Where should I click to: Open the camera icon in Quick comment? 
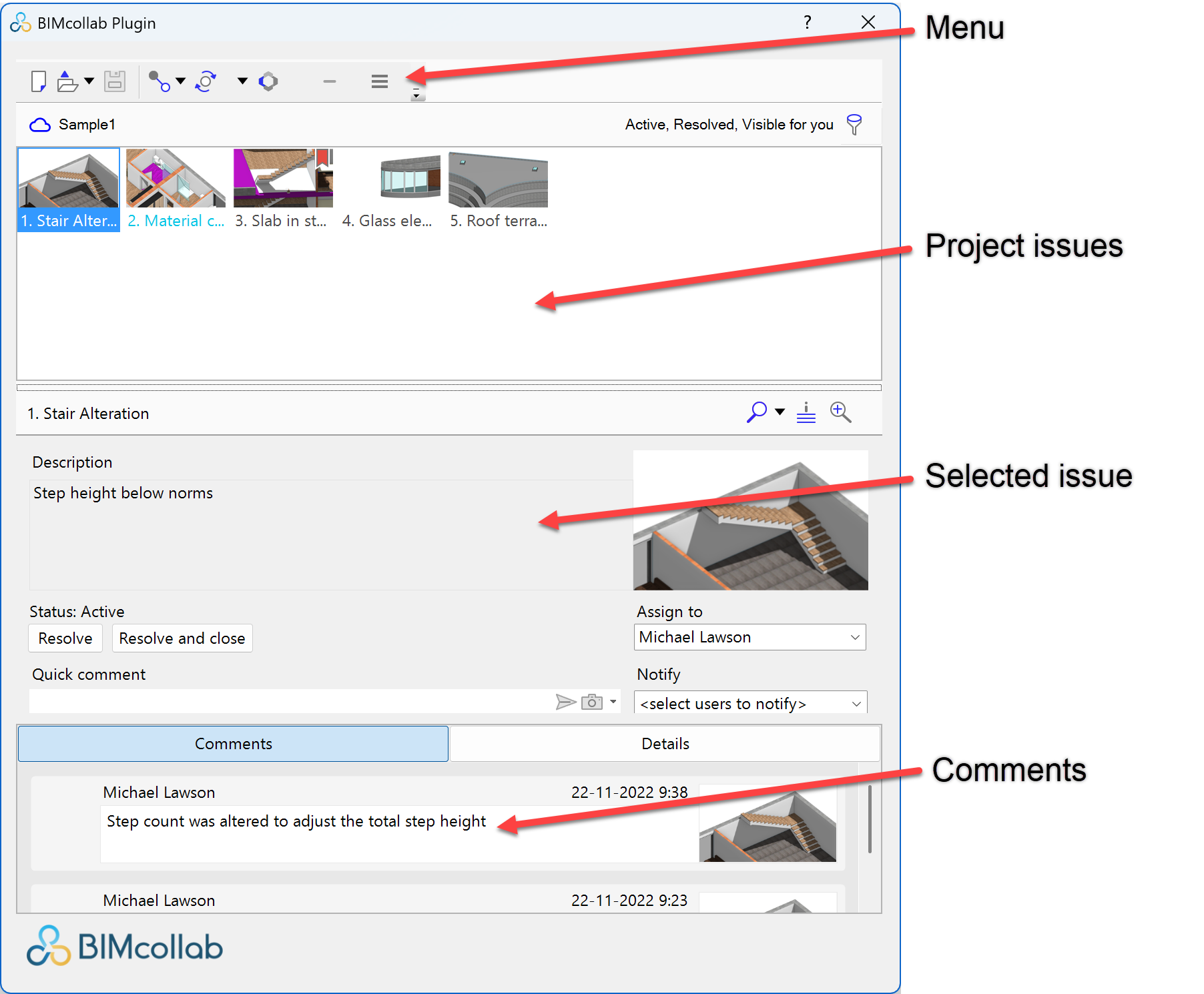point(591,701)
